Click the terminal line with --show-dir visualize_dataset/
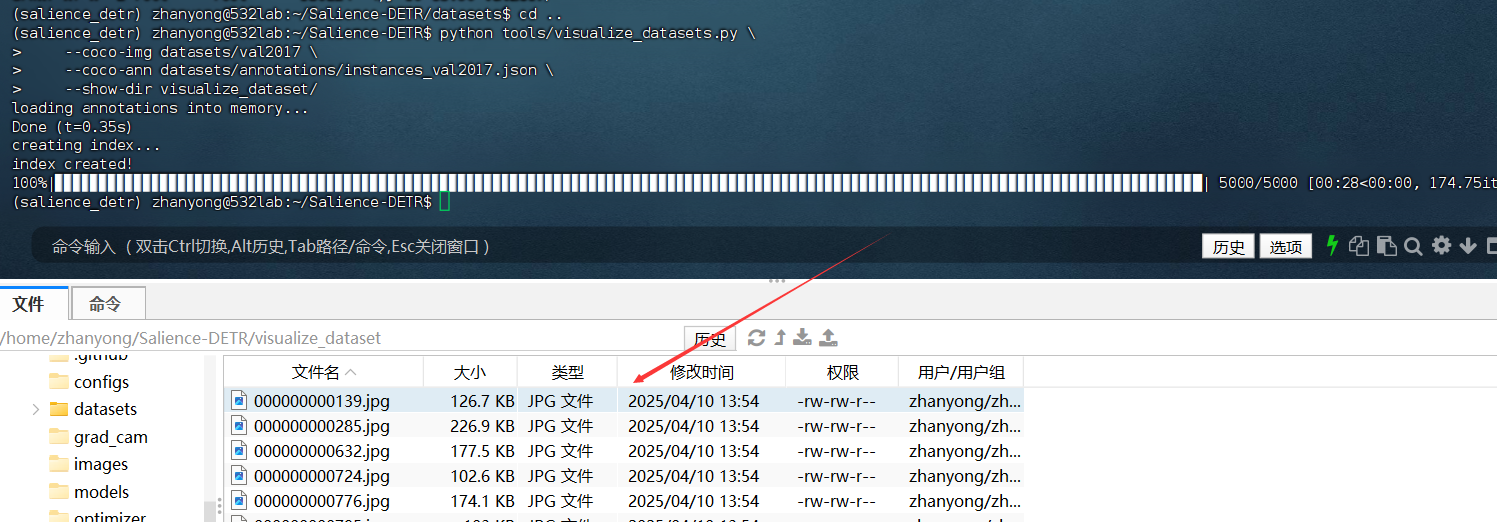This screenshot has height=522, width=1497. point(189,89)
